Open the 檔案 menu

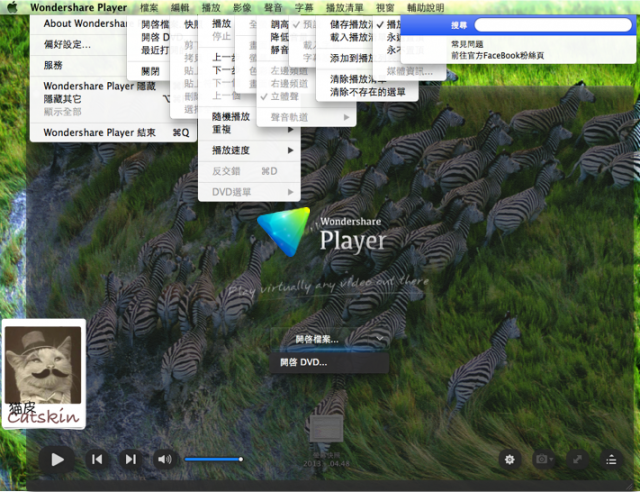[149, 7]
